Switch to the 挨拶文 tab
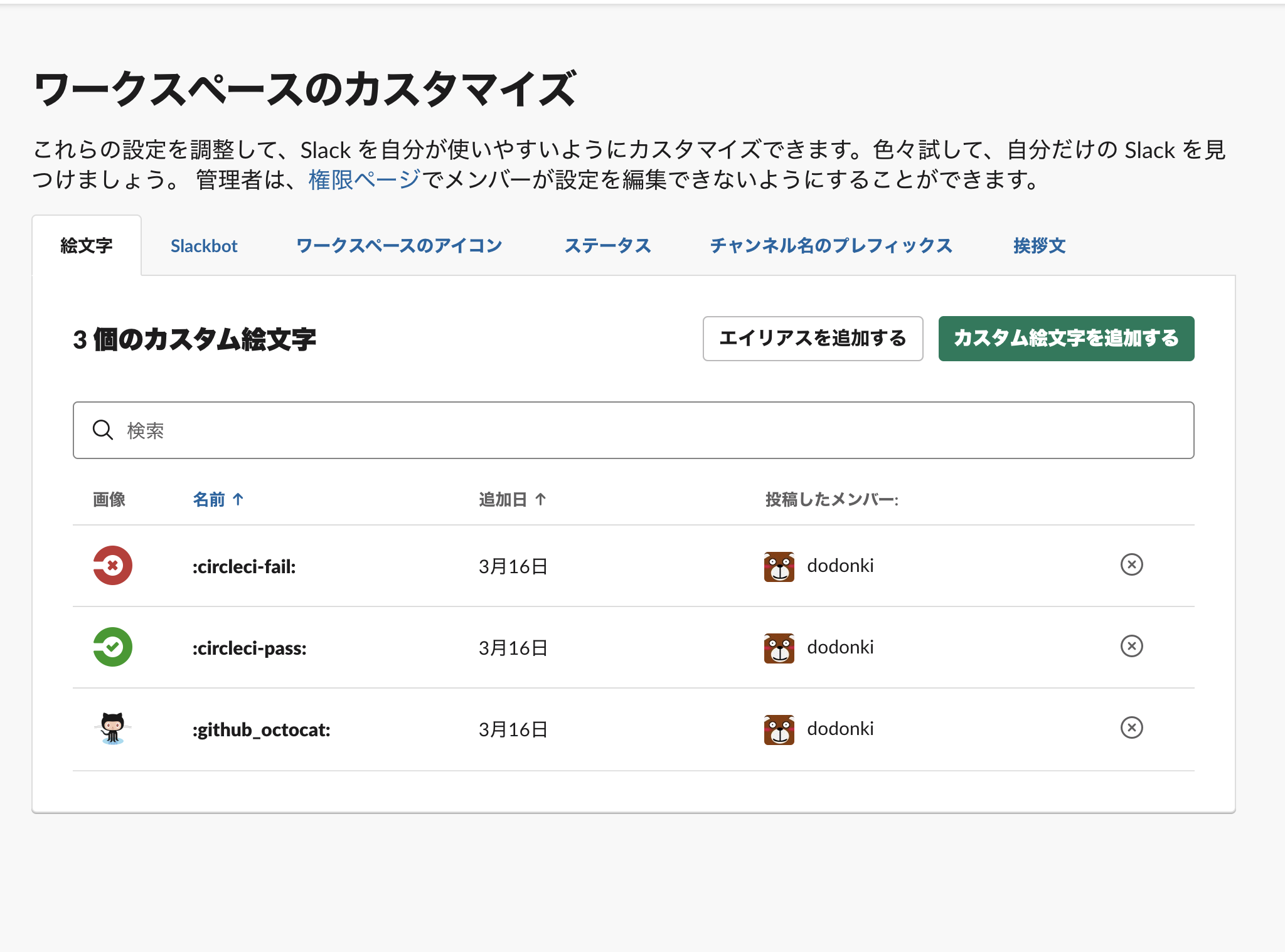This screenshot has width=1285, height=952. click(1039, 246)
